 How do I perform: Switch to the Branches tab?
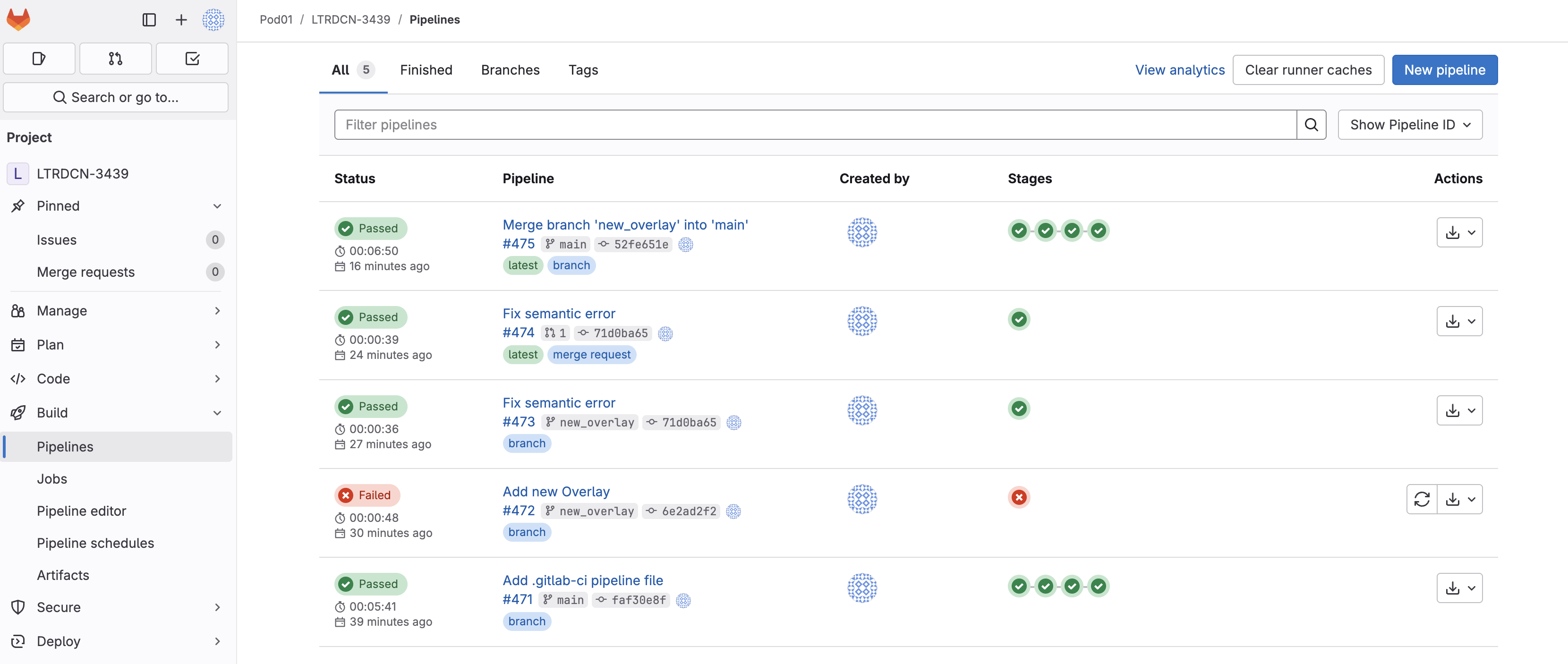pyautogui.click(x=510, y=70)
